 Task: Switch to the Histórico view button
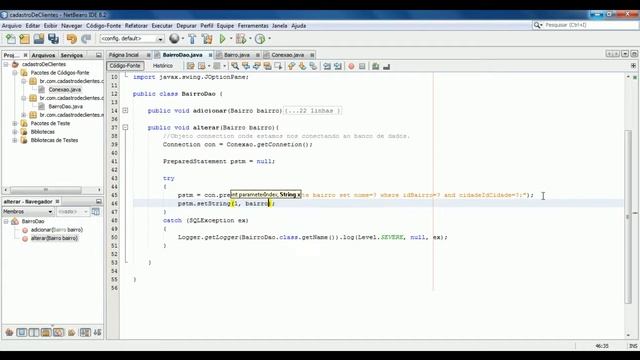[x=163, y=66]
